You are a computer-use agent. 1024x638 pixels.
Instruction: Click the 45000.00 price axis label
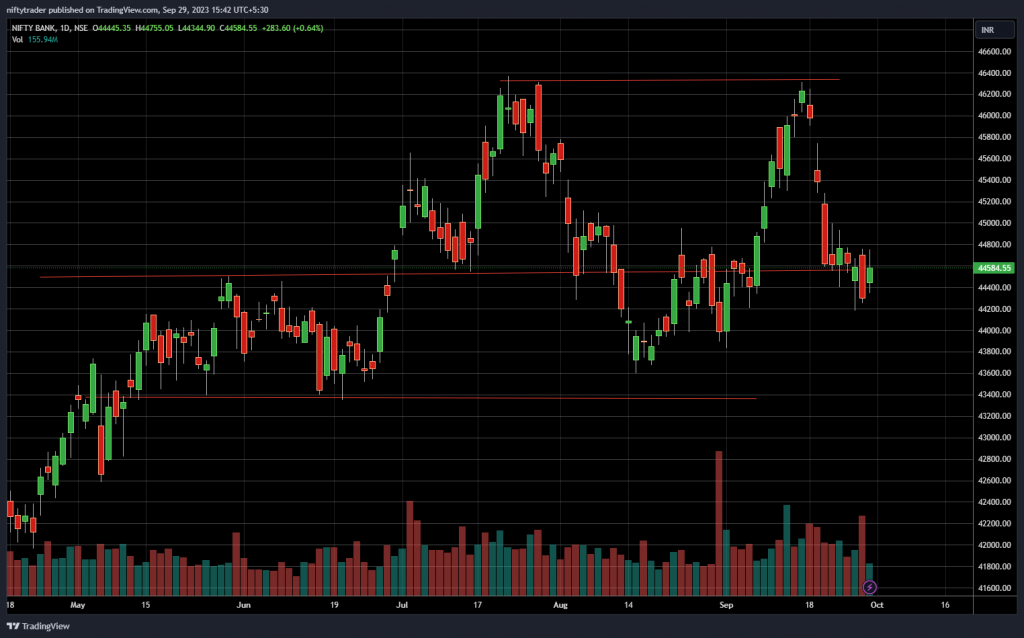[995, 223]
